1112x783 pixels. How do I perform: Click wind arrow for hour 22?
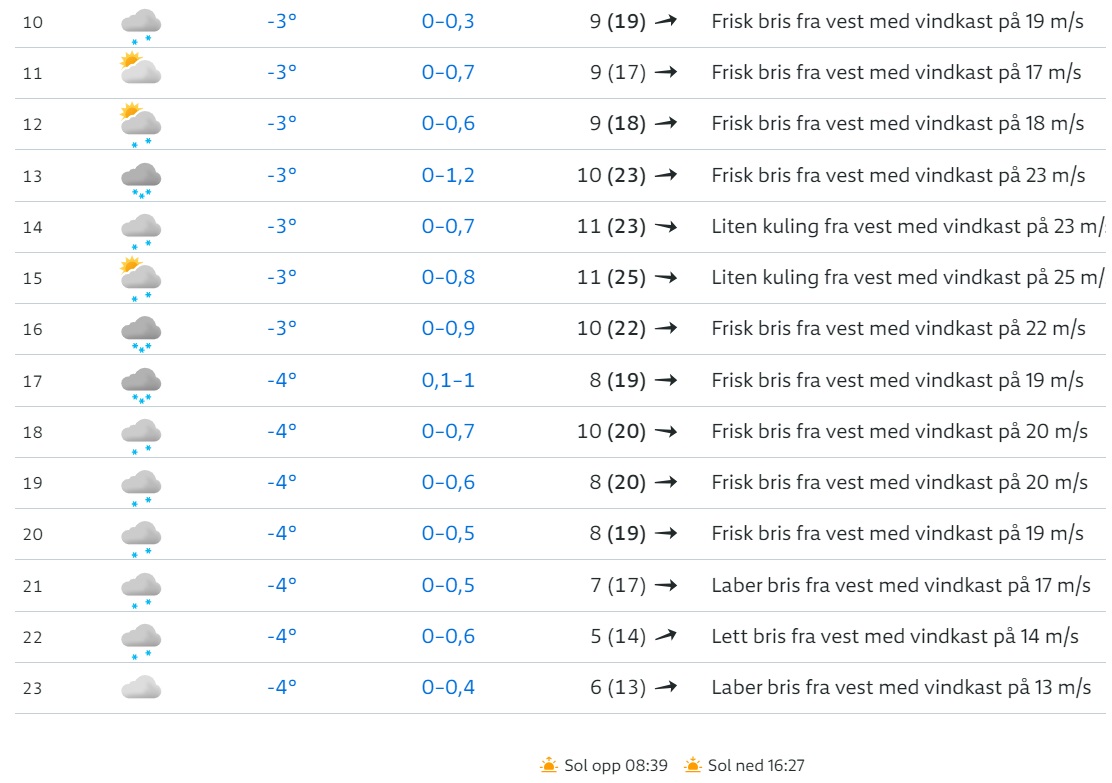(x=665, y=636)
